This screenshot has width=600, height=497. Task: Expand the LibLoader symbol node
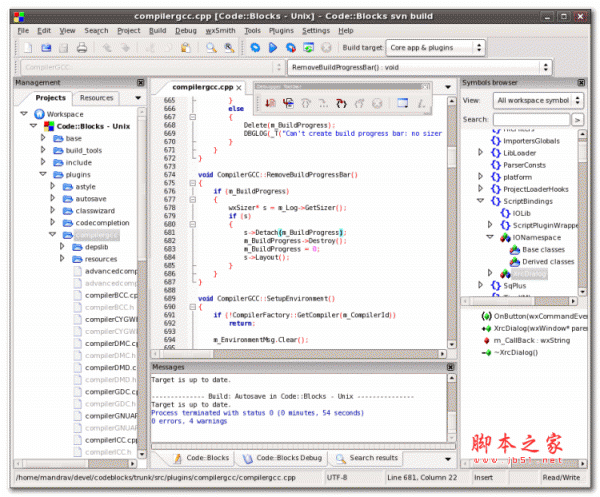tap(481, 153)
